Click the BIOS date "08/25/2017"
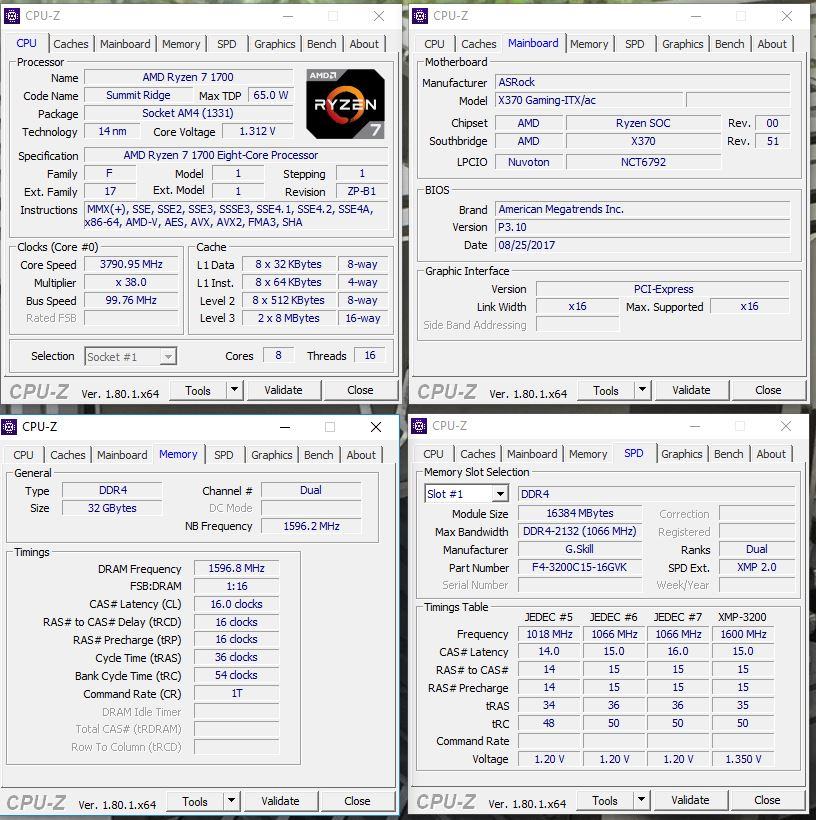The image size is (816, 820). tap(642, 245)
